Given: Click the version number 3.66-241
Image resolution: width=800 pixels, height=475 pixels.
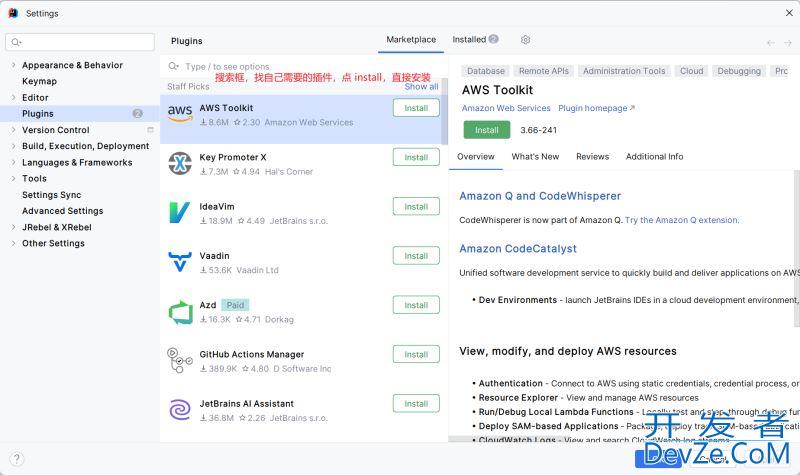Looking at the screenshot, I should (538, 130).
